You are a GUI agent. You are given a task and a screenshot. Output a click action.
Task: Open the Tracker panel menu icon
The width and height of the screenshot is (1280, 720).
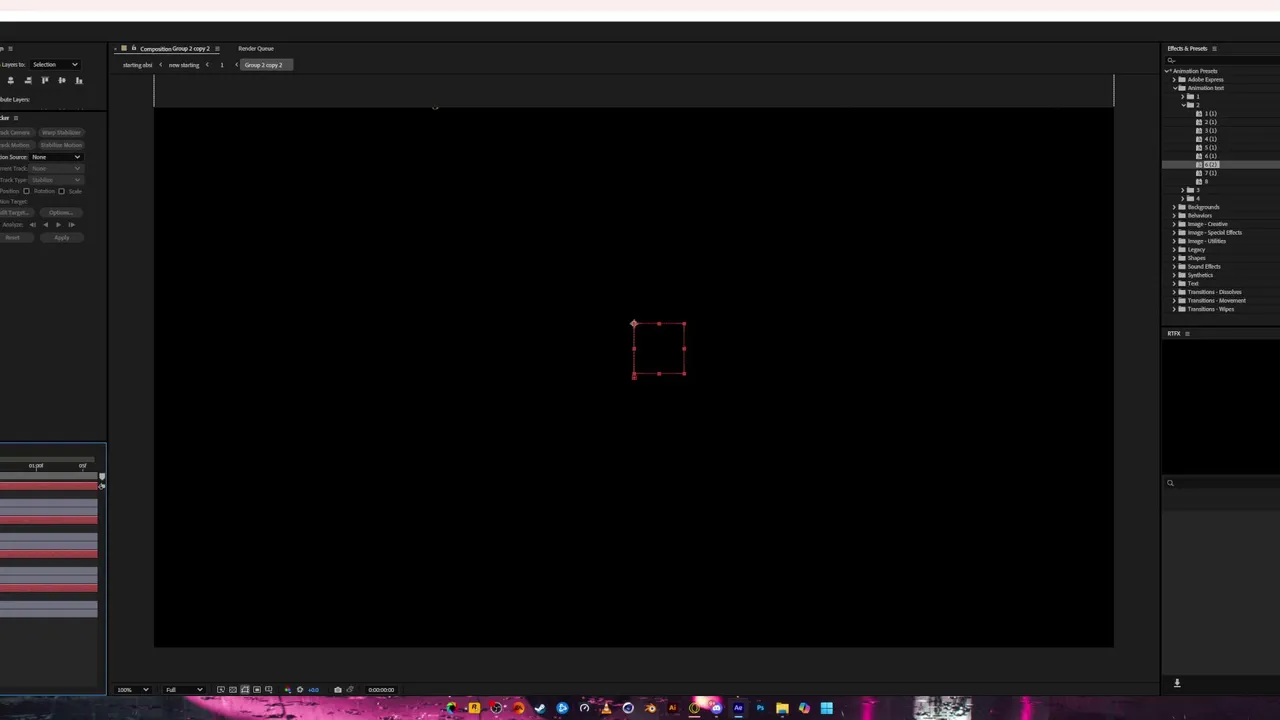click(16, 118)
